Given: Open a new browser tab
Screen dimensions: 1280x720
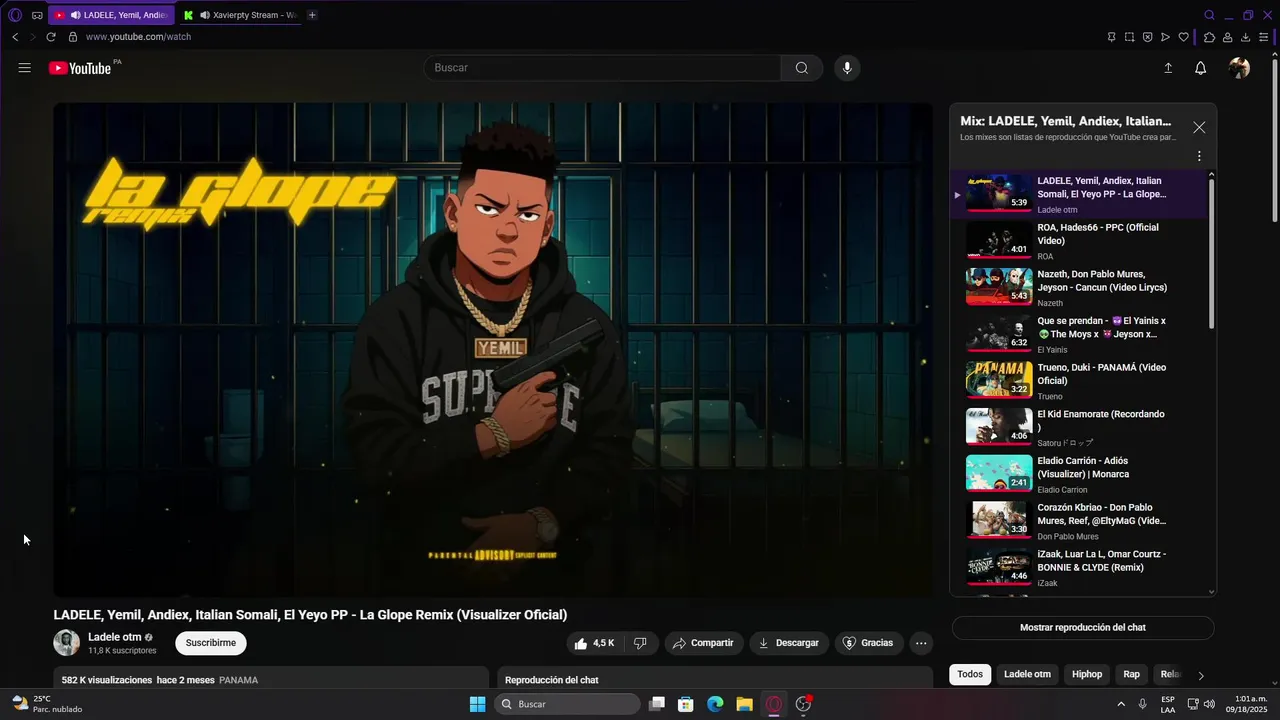Looking at the screenshot, I should point(312,15).
